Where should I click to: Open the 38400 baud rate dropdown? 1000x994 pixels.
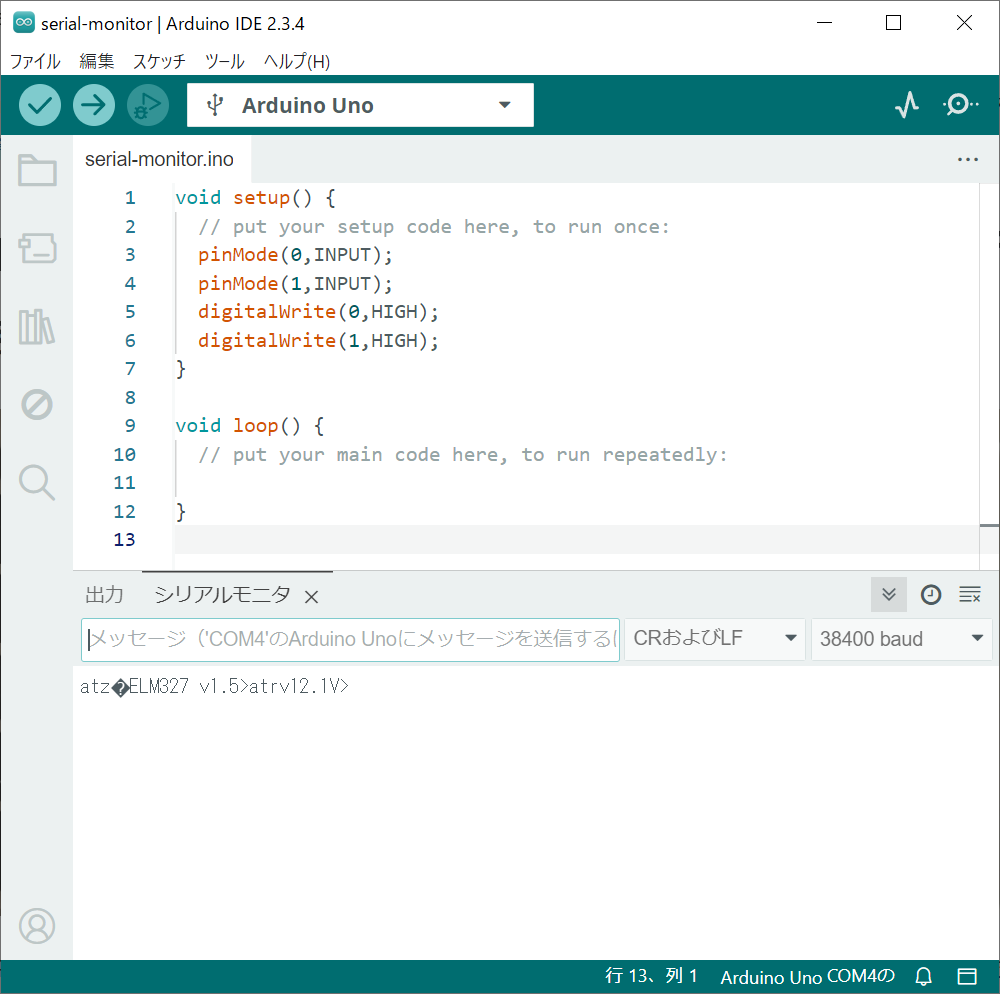pyautogui.click(x=901, y=638)
